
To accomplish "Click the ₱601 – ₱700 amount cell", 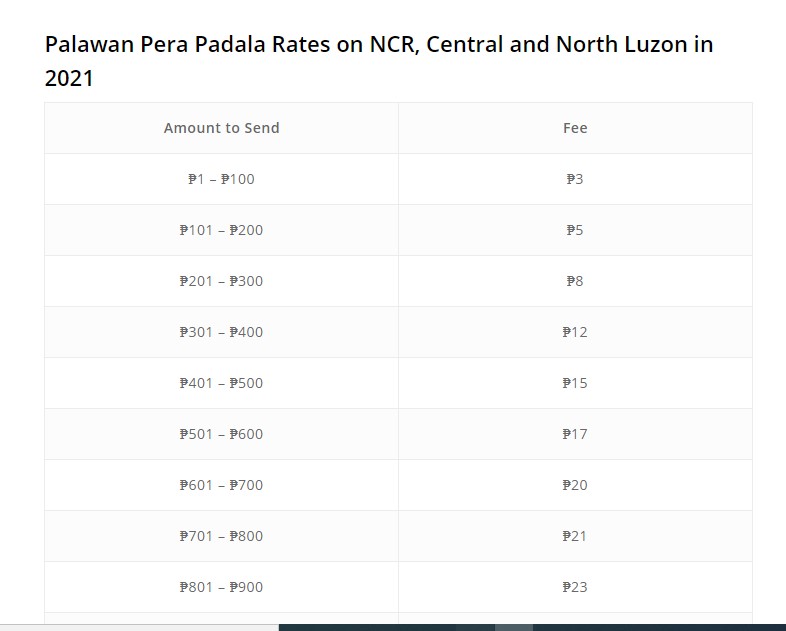I will pyautogui.click(x=221, y=485).
